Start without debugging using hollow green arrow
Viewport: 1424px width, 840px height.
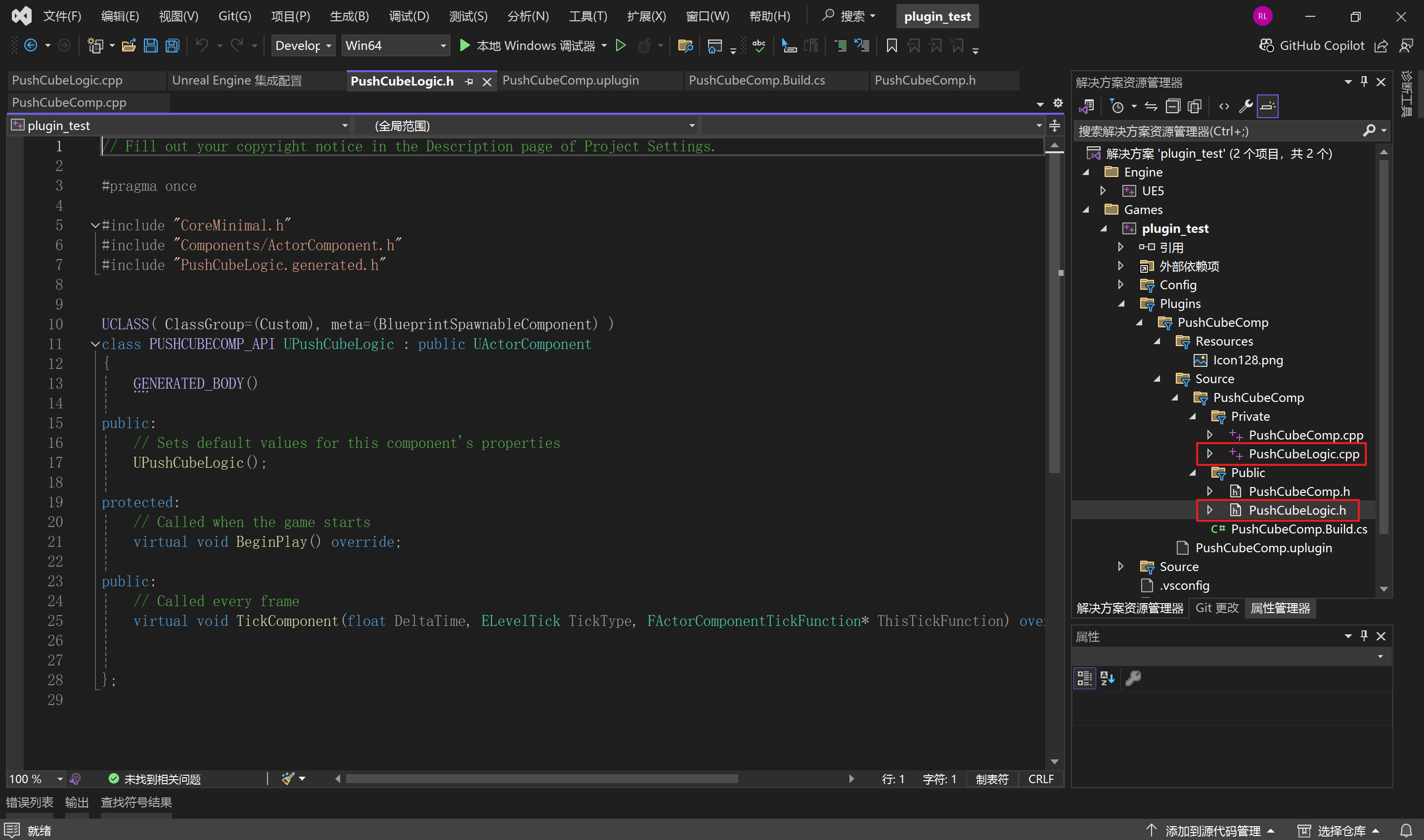[x=621, y=46]
